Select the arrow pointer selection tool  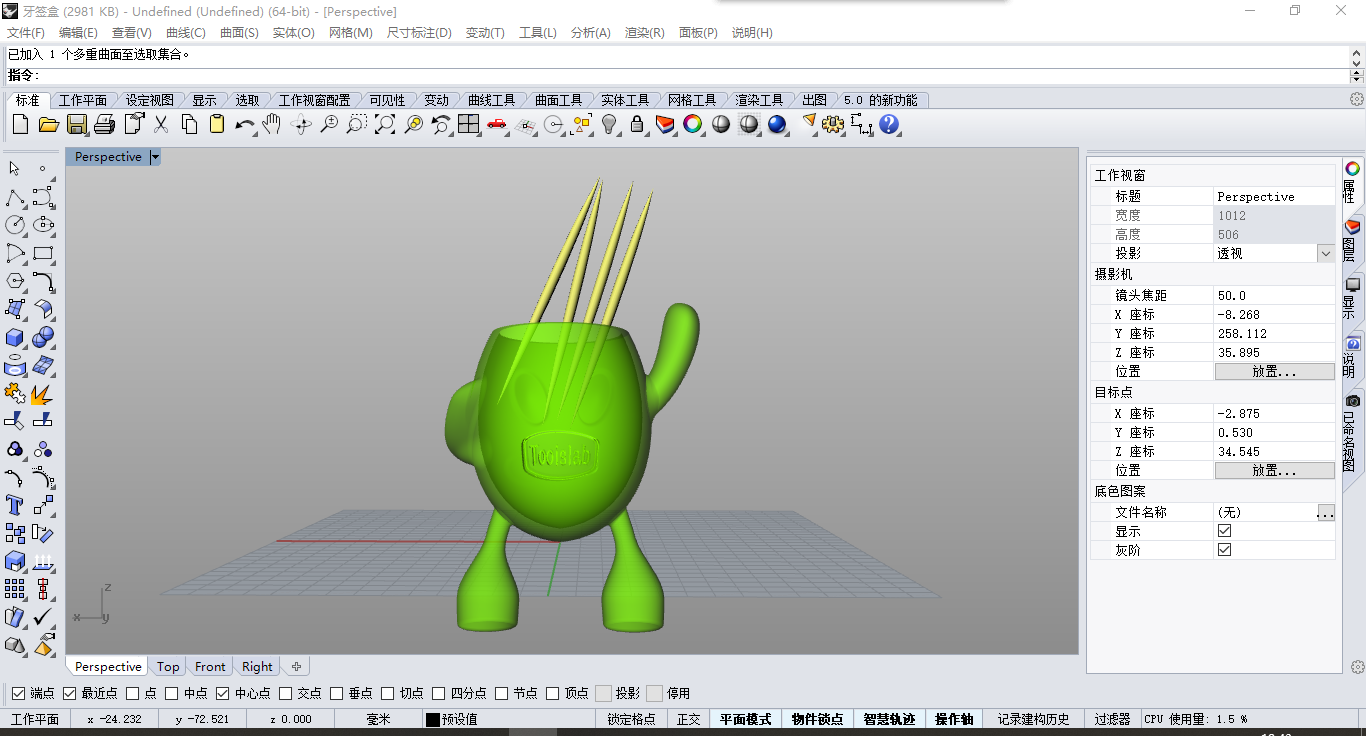(x=15, y=168)
